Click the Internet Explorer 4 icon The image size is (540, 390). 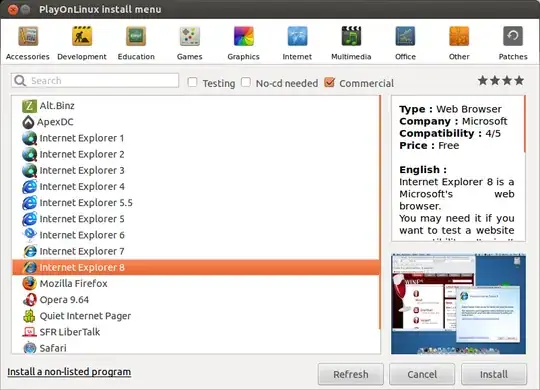30,187
